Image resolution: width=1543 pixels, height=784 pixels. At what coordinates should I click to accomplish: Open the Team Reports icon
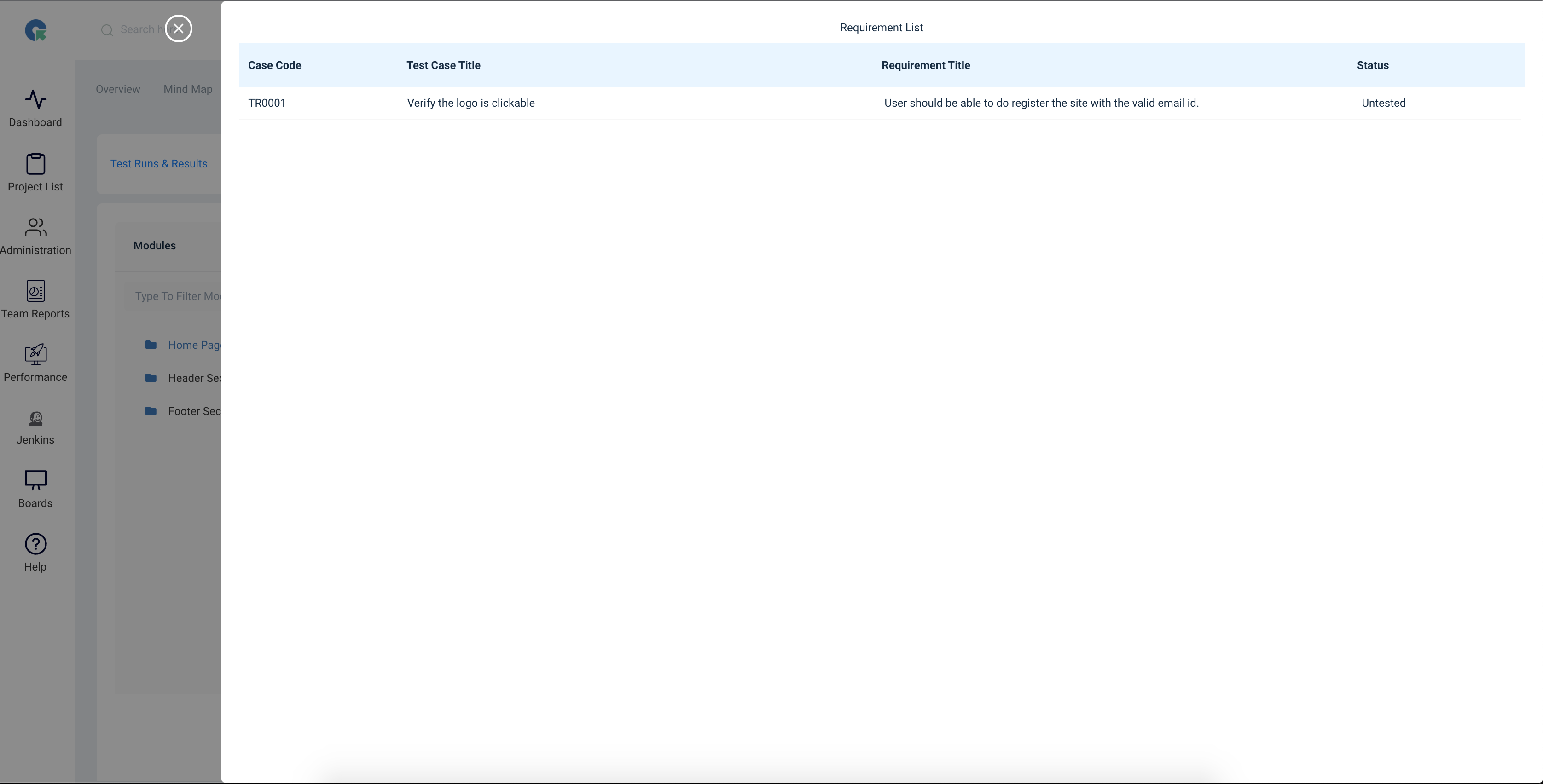pos(35,291)
